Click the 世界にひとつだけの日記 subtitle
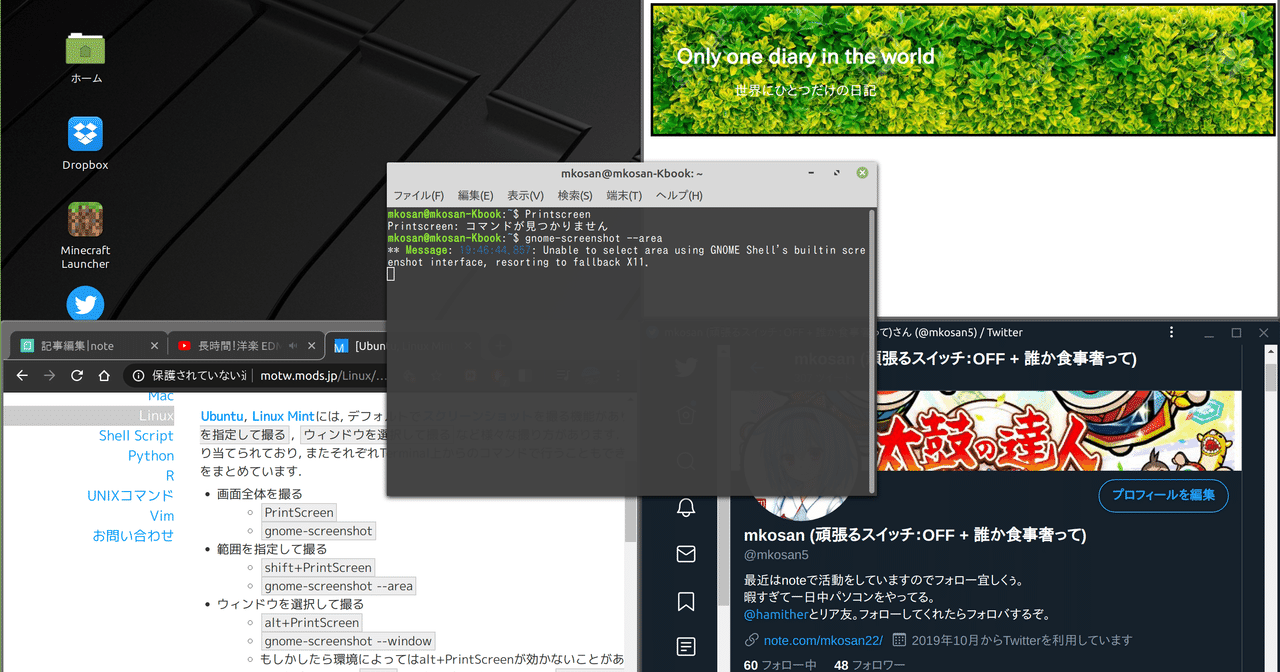Viewport: 1280px width, 672px height. (x=805, y=91)
